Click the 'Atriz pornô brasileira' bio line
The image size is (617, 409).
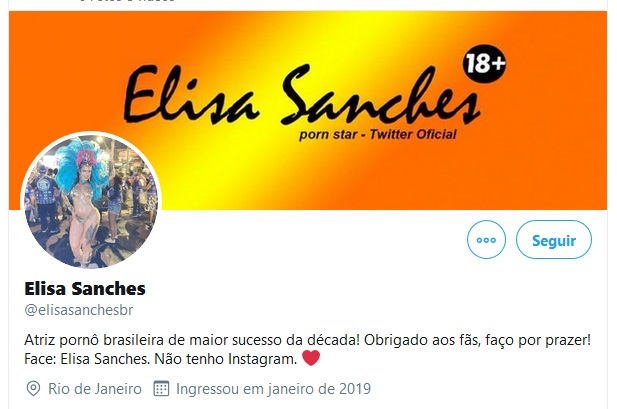(94, 340)
